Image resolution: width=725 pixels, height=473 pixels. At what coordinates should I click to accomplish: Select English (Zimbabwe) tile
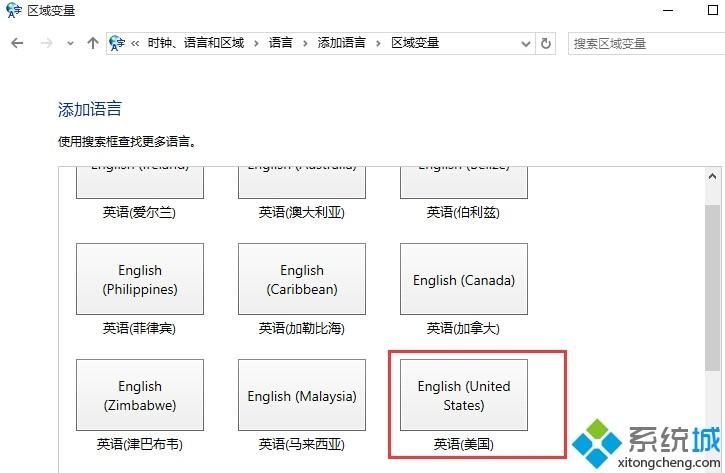[x=140, y=395]
